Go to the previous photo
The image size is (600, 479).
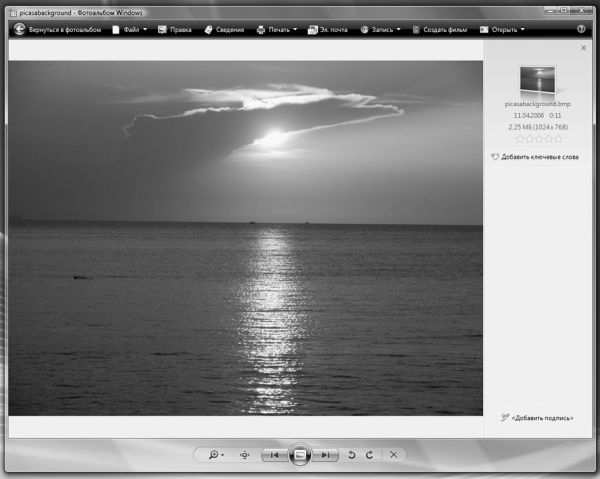click(x=273, y=455)
